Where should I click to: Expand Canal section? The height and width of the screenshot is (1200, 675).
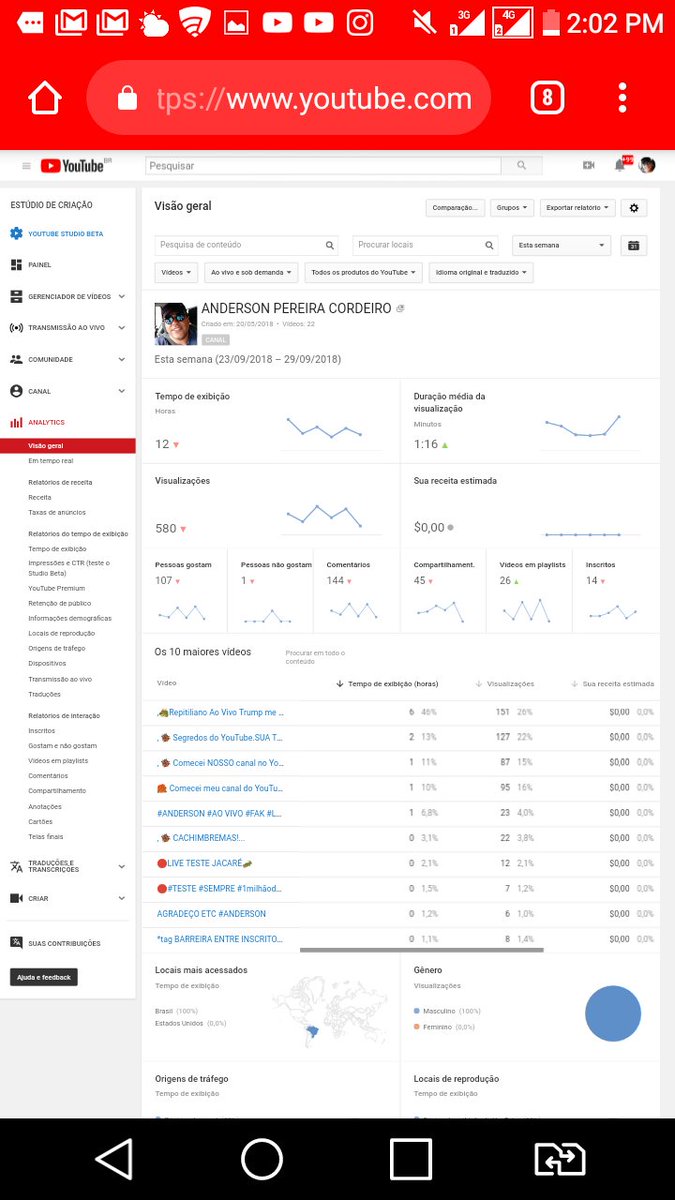[x=67, y=391]
